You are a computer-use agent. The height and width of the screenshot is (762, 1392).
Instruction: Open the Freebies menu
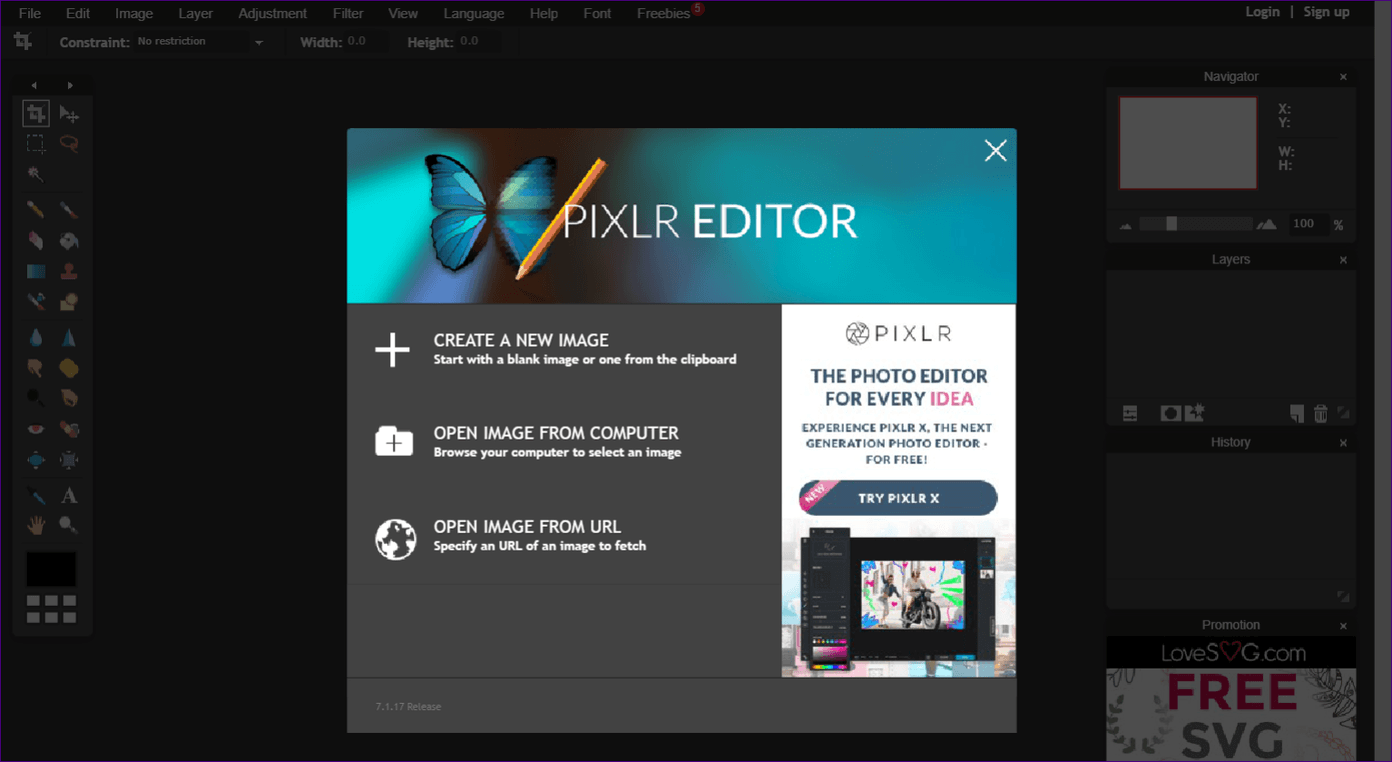tap(664, 13)
